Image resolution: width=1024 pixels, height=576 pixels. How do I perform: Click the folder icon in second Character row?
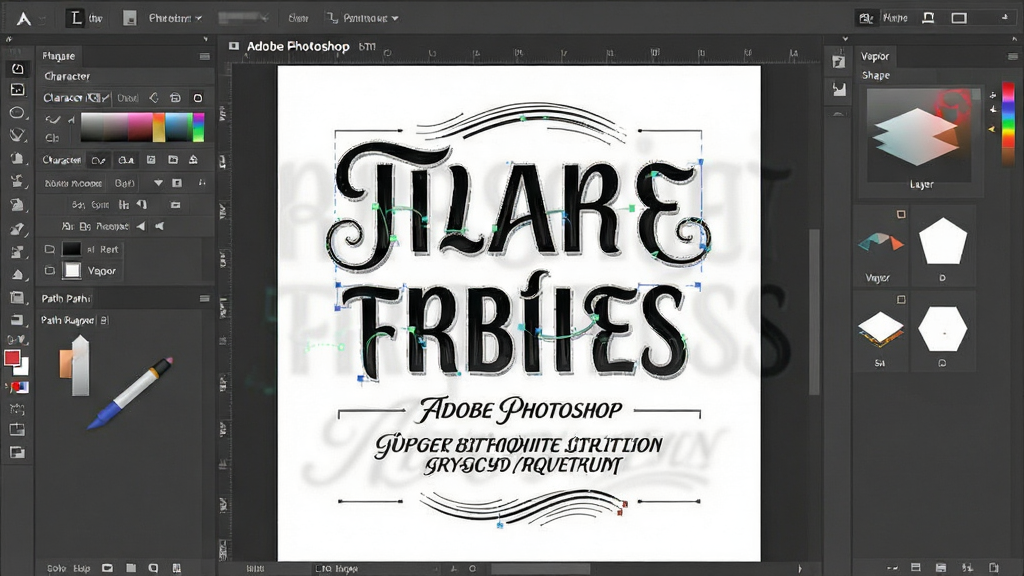(172, 160)
